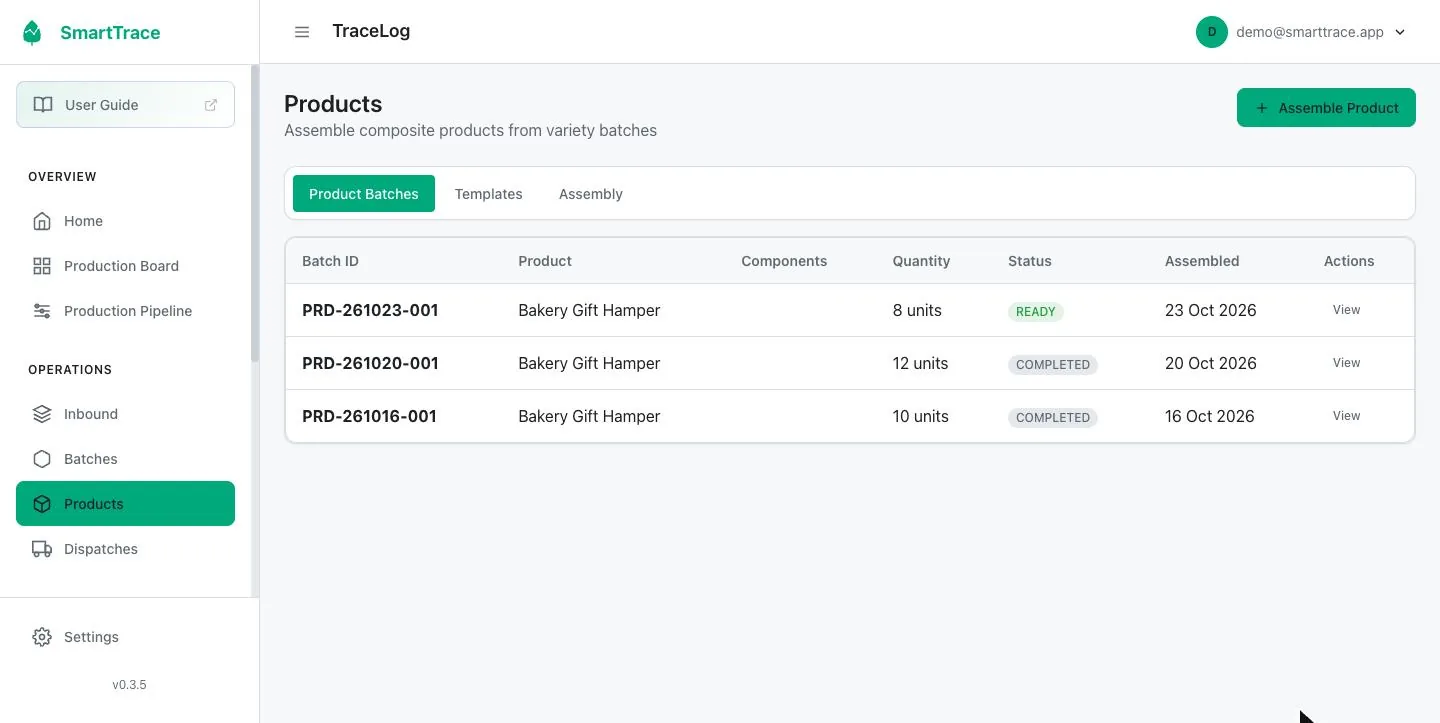
Task: Click the User Guide book icon
Action: (x=43, y=105)
